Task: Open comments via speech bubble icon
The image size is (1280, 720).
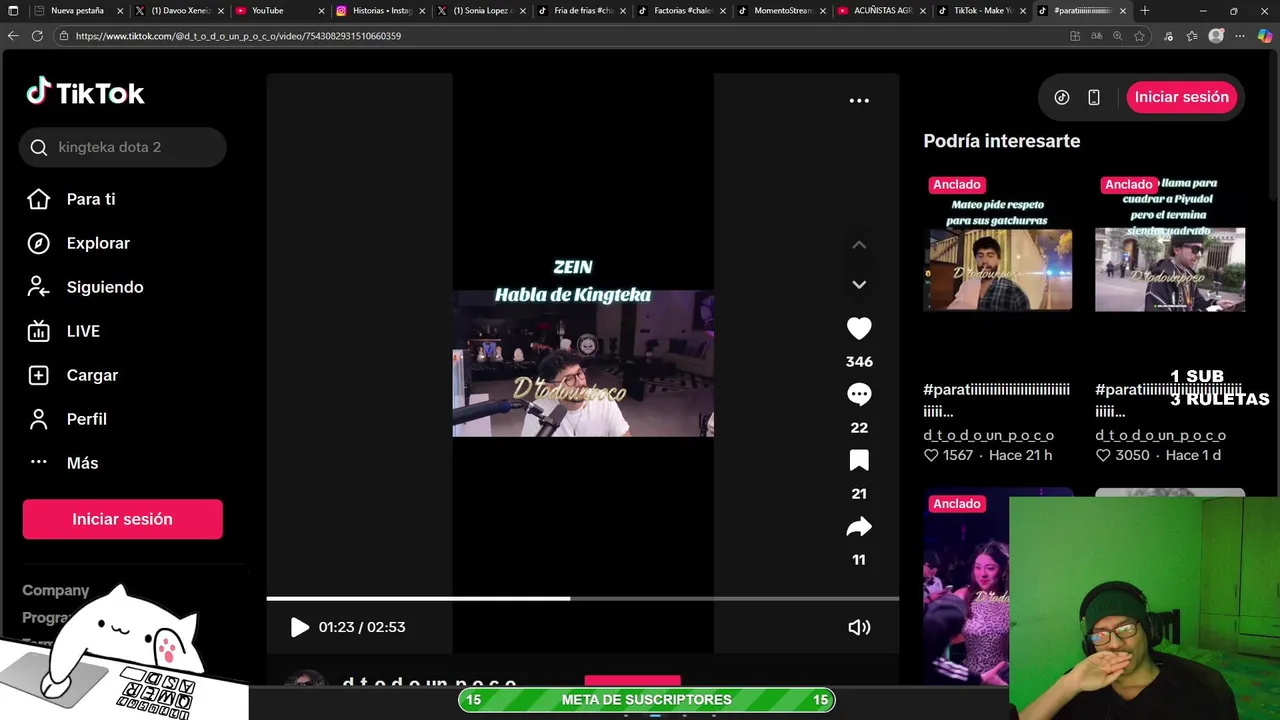Action: coord(859,394)
